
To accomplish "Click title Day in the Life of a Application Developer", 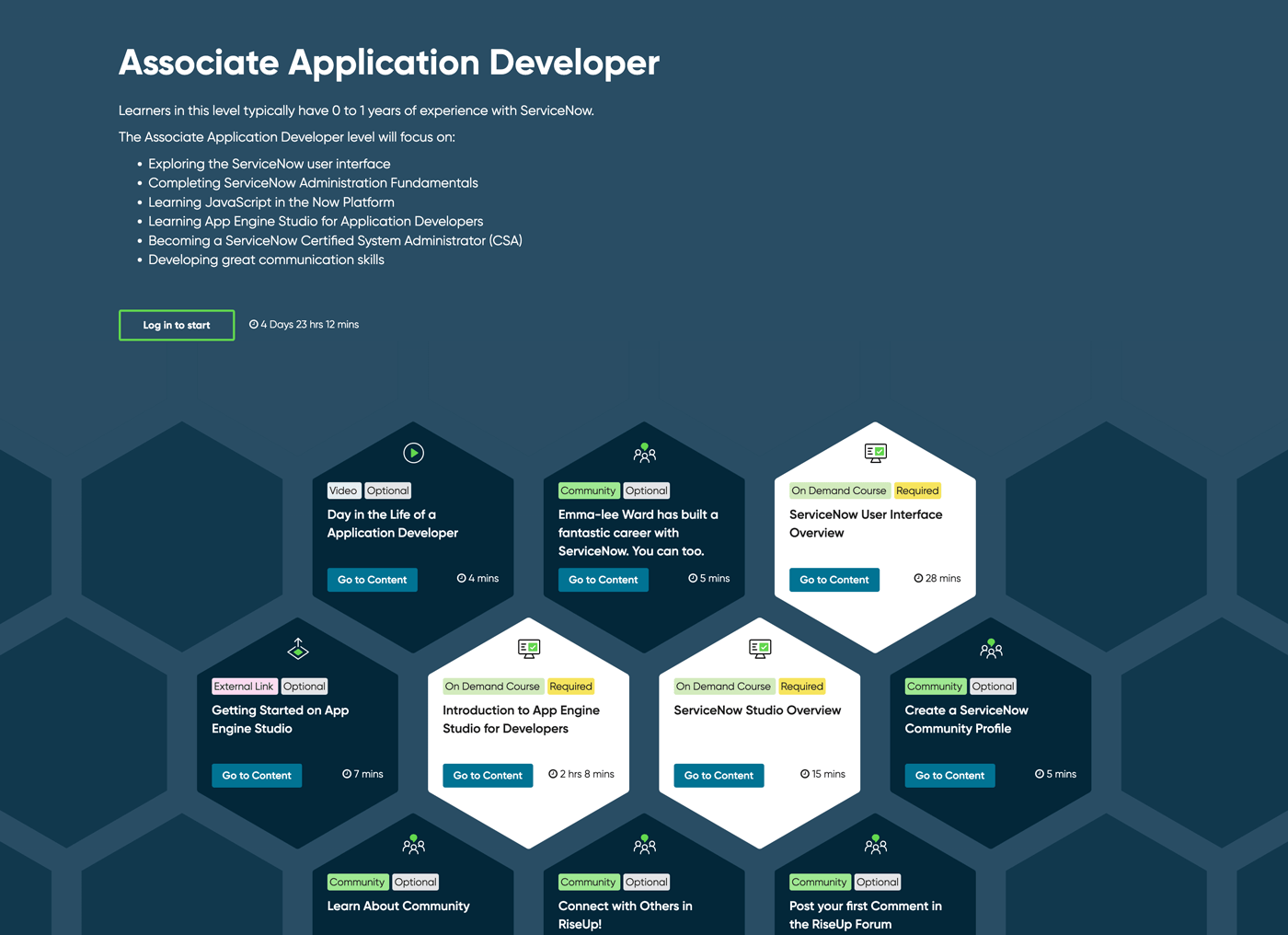I will [393, 524].
